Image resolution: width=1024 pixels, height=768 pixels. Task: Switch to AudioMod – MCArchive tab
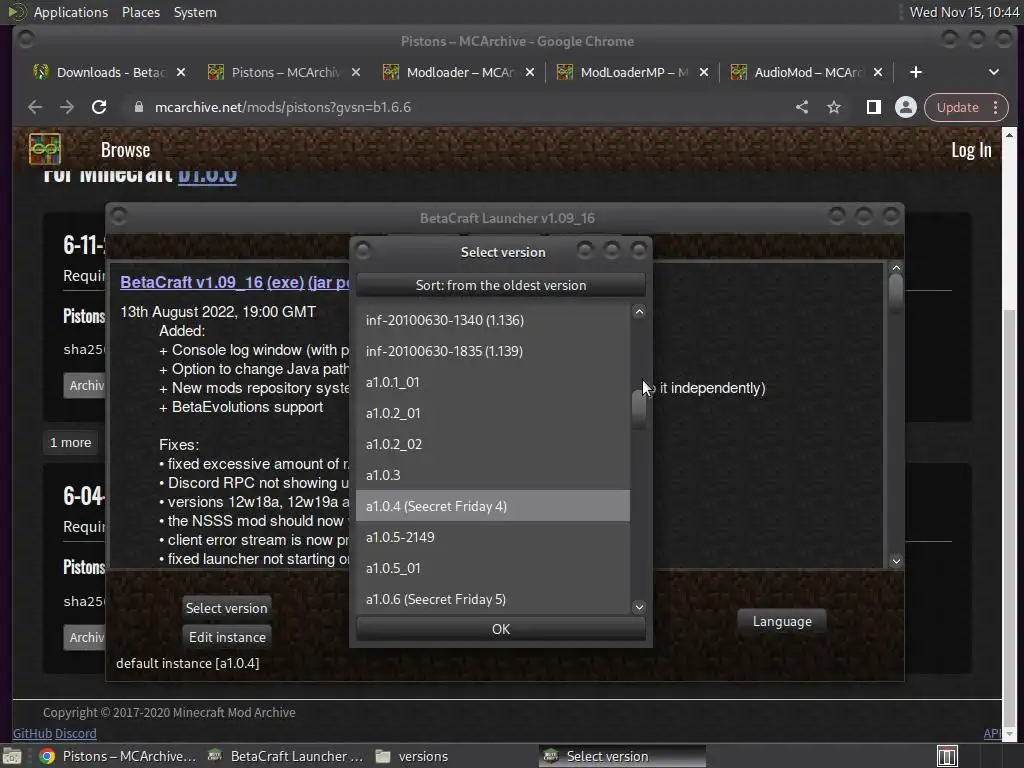point(808,72)
